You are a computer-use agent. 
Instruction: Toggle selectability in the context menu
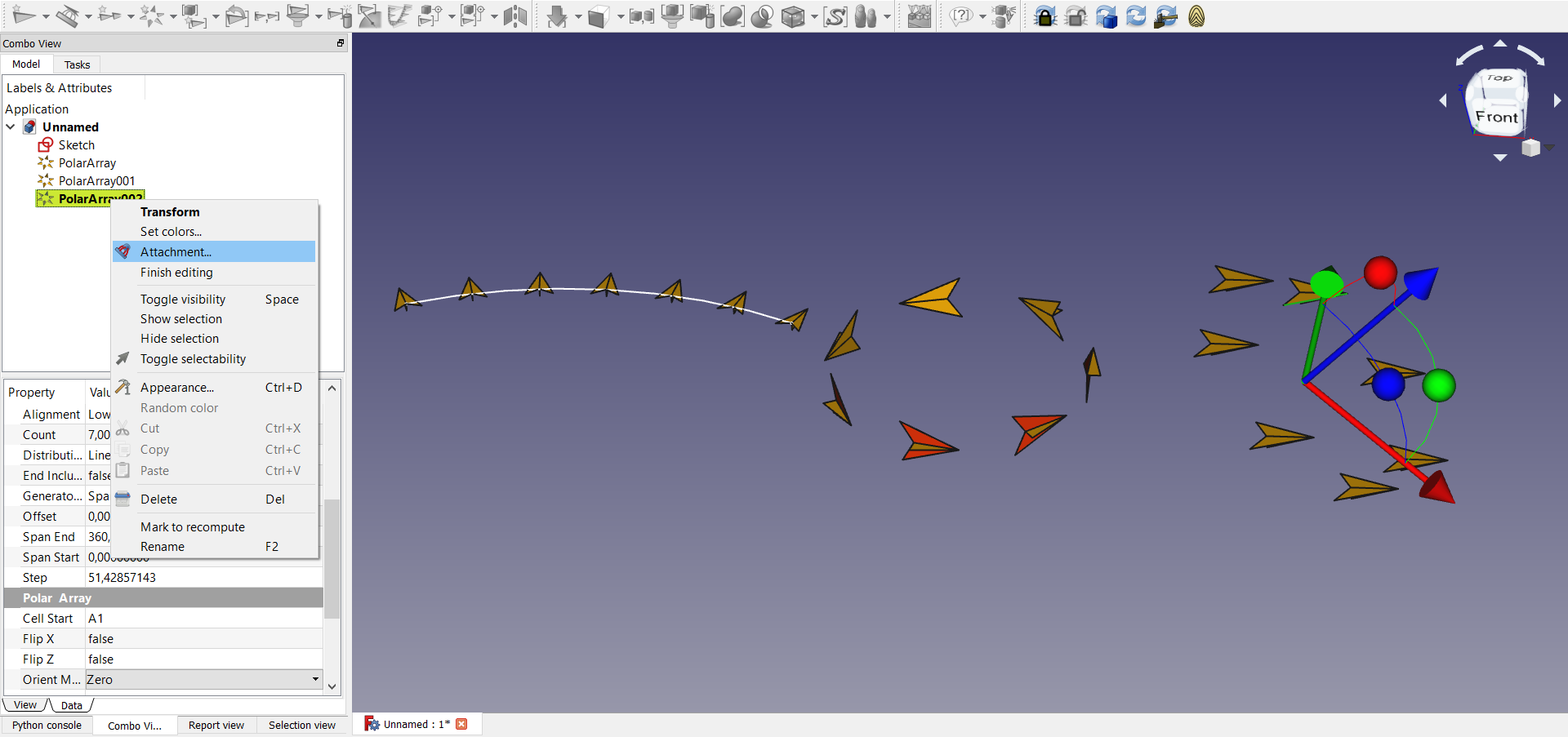193,359
